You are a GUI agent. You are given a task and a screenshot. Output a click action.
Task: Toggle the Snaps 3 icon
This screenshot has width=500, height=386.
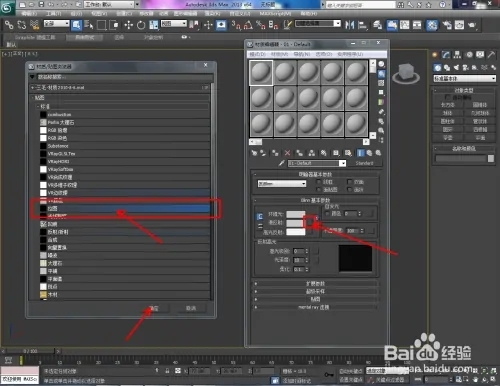pyautogui.click(x=236, y=25)
